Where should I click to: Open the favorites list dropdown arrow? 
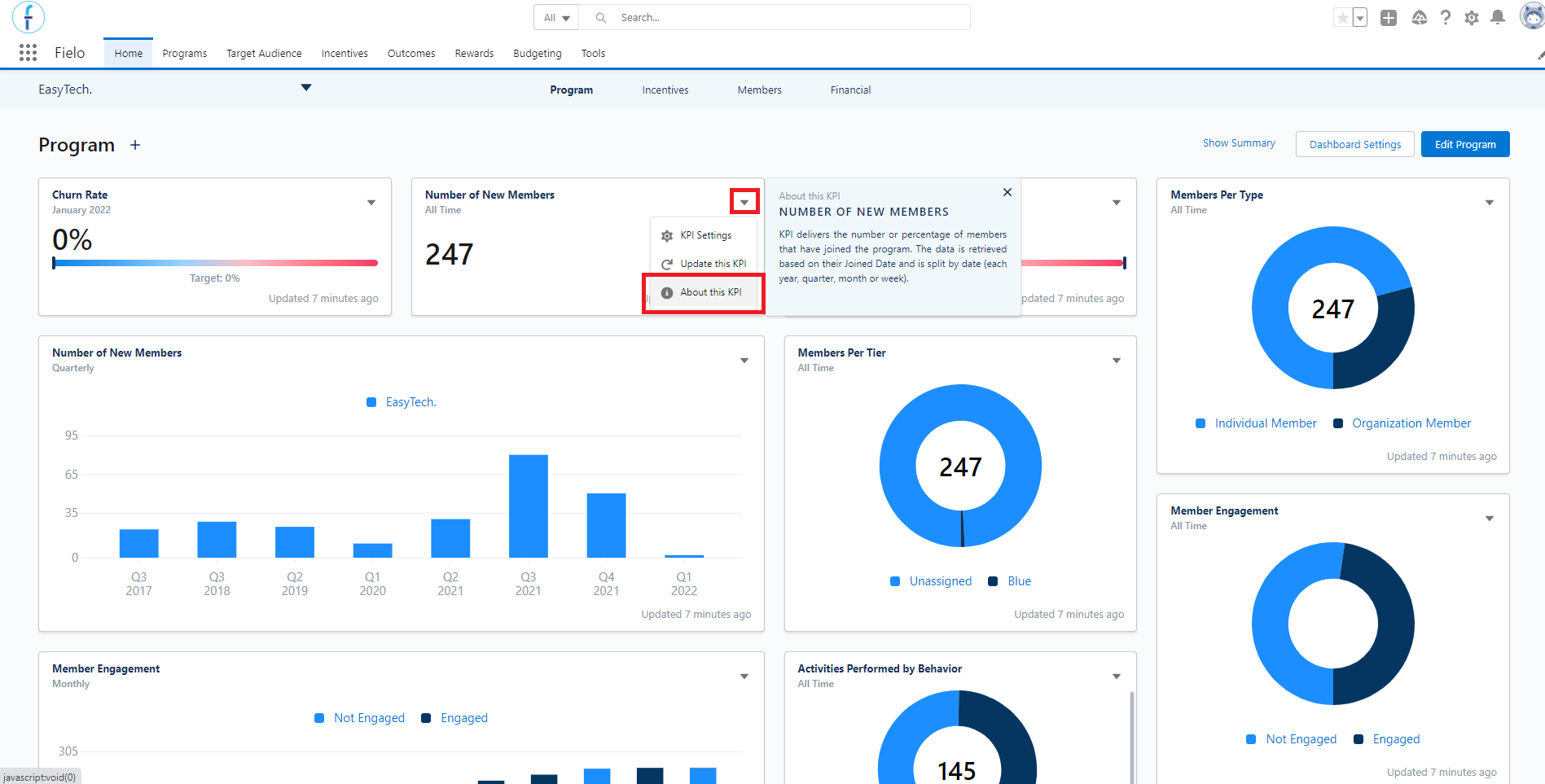point(1360,18)
